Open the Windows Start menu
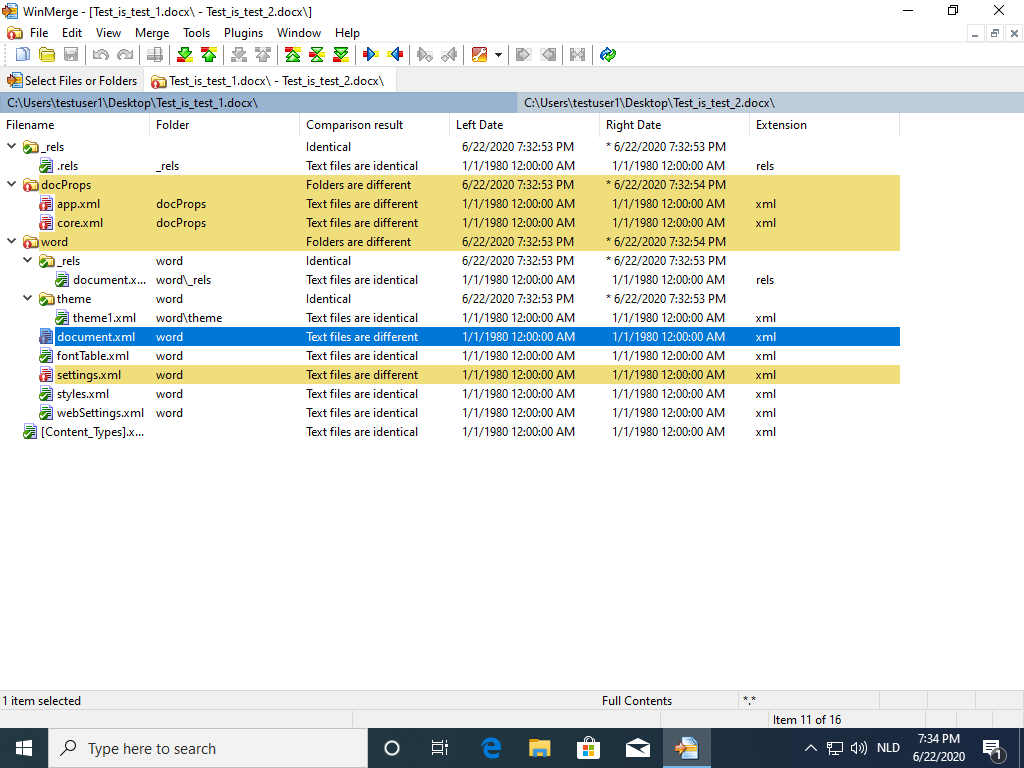 (24, 748)
